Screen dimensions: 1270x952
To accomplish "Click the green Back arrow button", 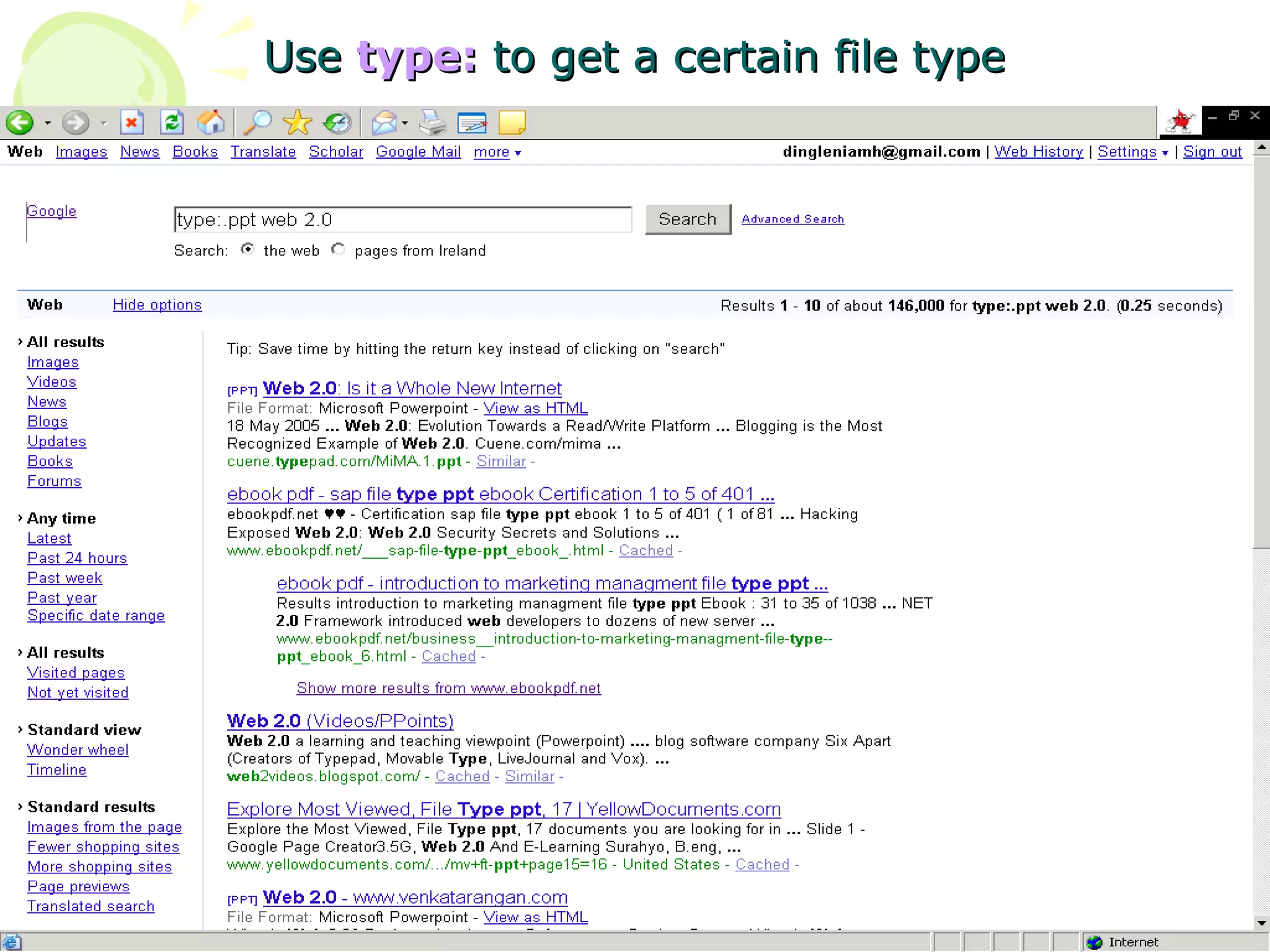I will (x=20, y=123).
